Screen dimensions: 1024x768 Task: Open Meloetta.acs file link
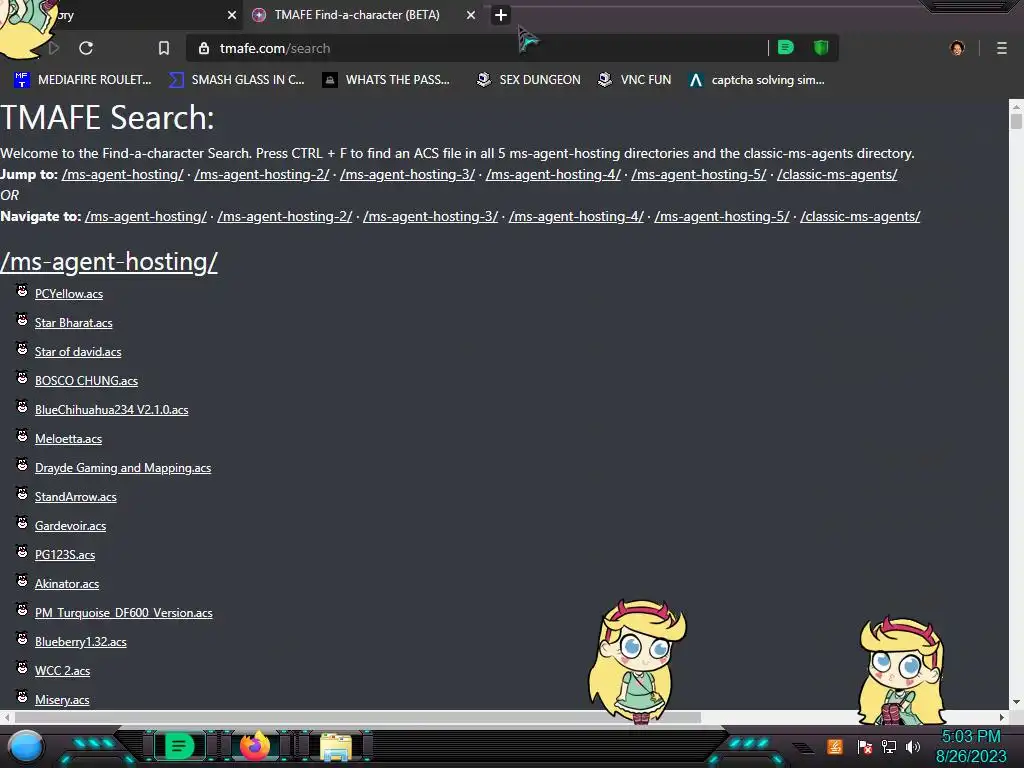tap(68, 439)
